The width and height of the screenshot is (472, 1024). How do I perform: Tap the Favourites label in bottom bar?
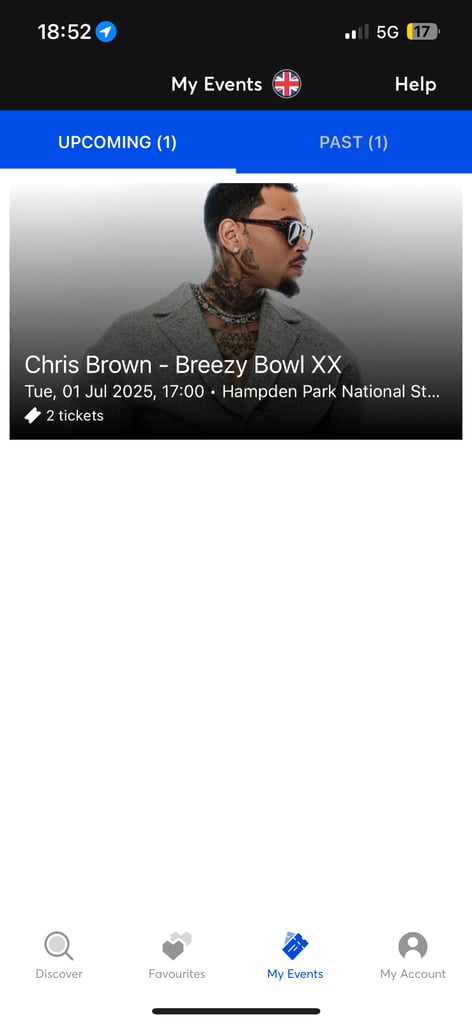coord(177,974)
